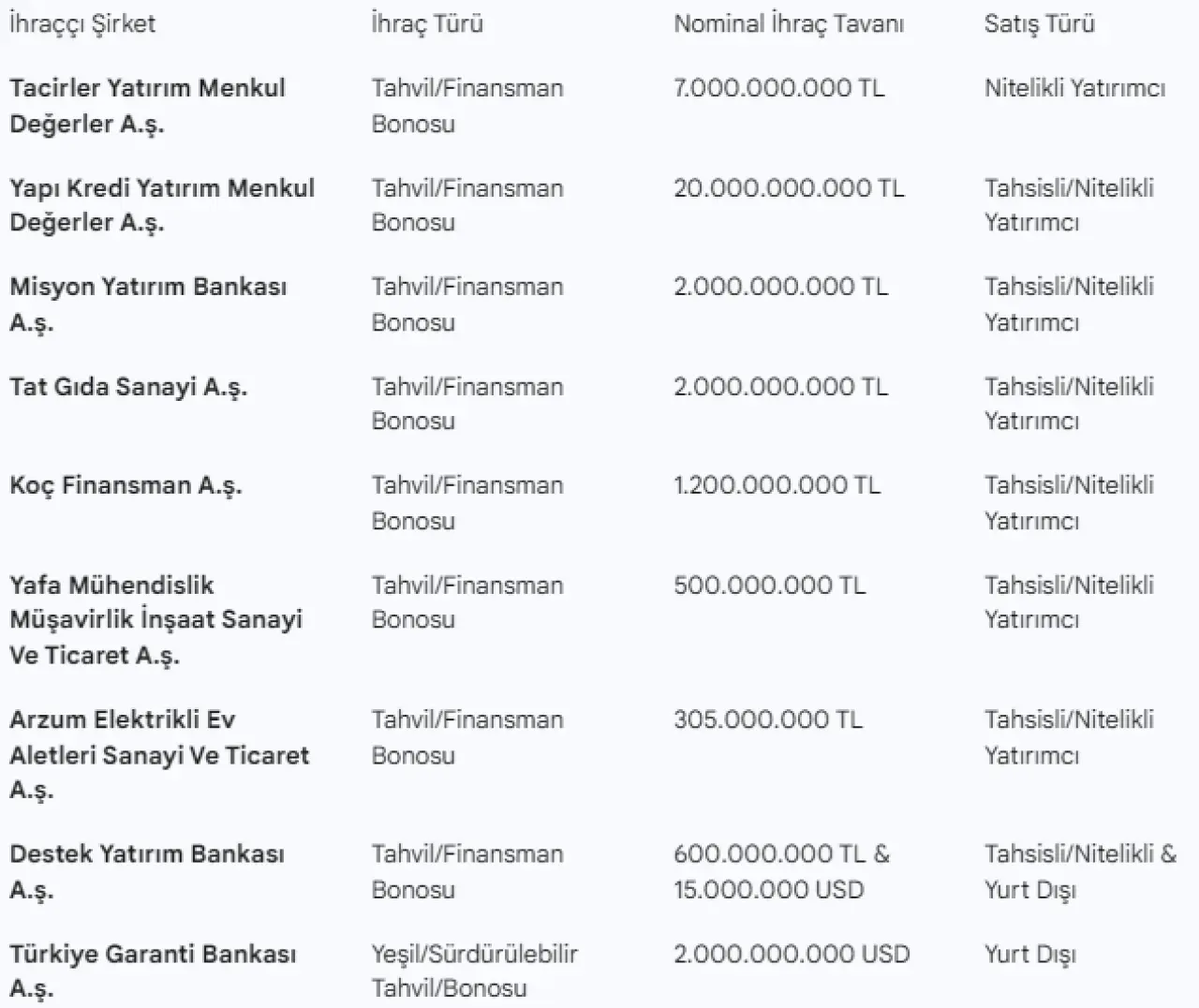Click Yafa Mühendislik Müşavirlik İnşaat company name

pyautogui.click(x=155, y=619)
